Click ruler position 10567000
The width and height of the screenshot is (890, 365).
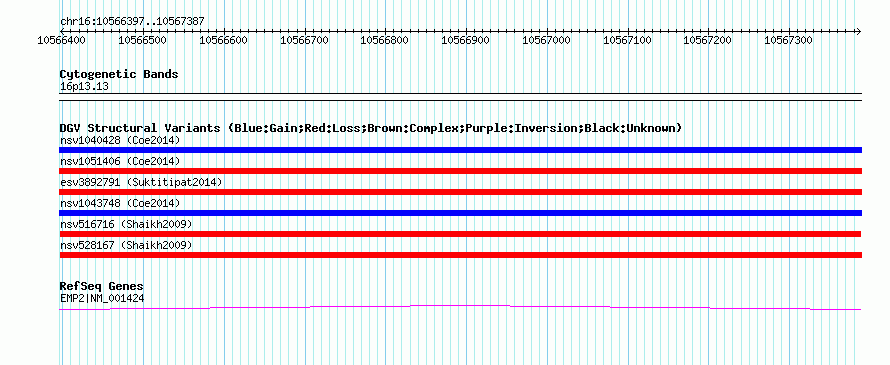tap(546, 40)
